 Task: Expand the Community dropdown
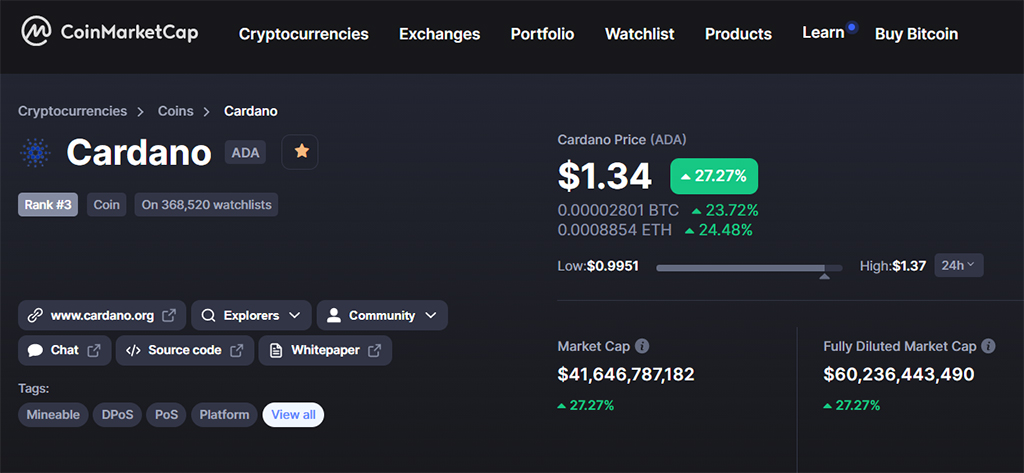tap(382, 316)
